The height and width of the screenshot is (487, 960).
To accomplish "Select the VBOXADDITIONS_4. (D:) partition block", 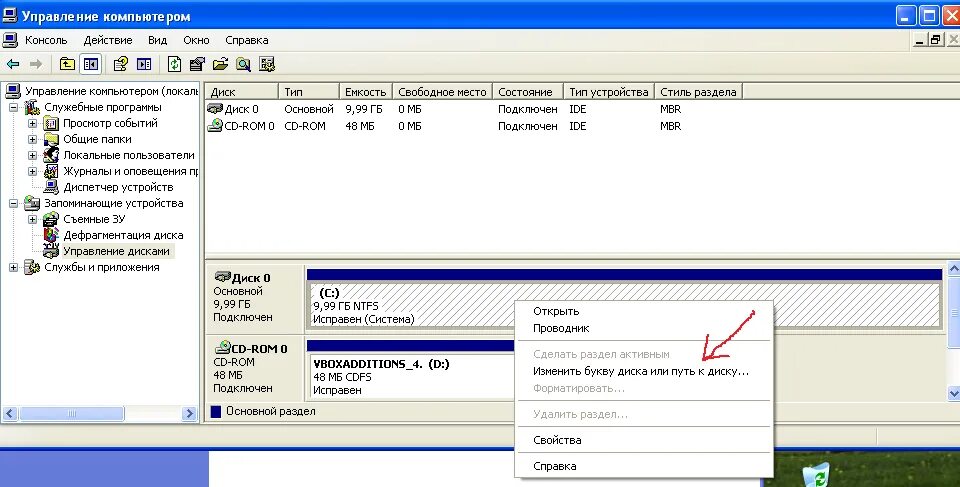I will coord(410,377).
